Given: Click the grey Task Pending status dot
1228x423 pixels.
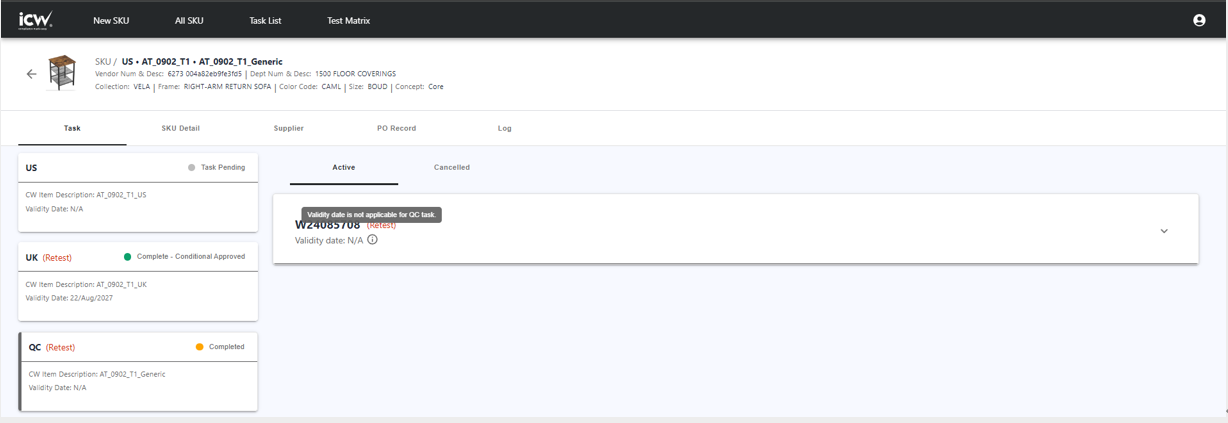Looking at the screenshot, I should coord(191,167).
